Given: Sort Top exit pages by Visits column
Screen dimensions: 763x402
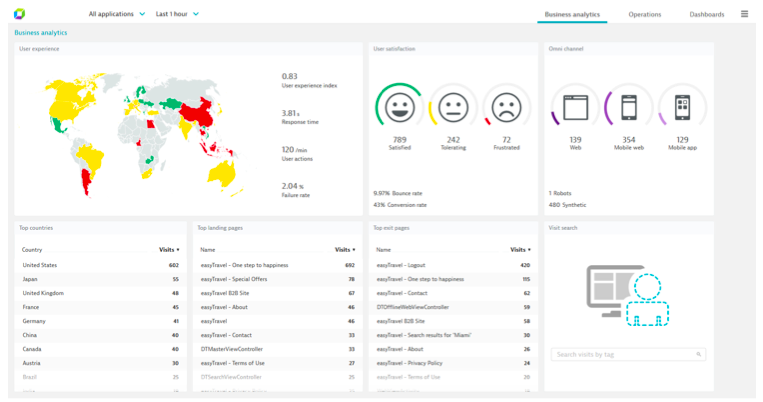Looking at the screenshot, I should coord(520,250).
